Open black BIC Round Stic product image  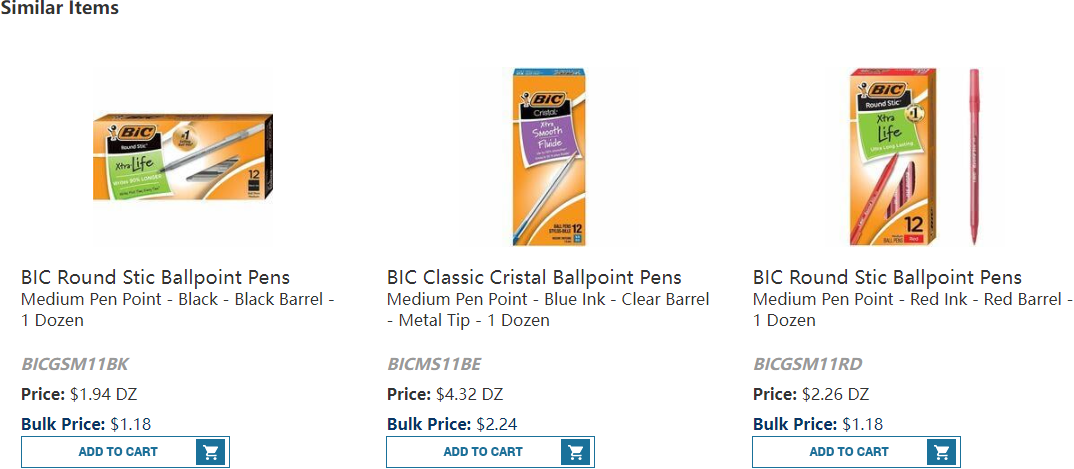(x=183, y=157)
